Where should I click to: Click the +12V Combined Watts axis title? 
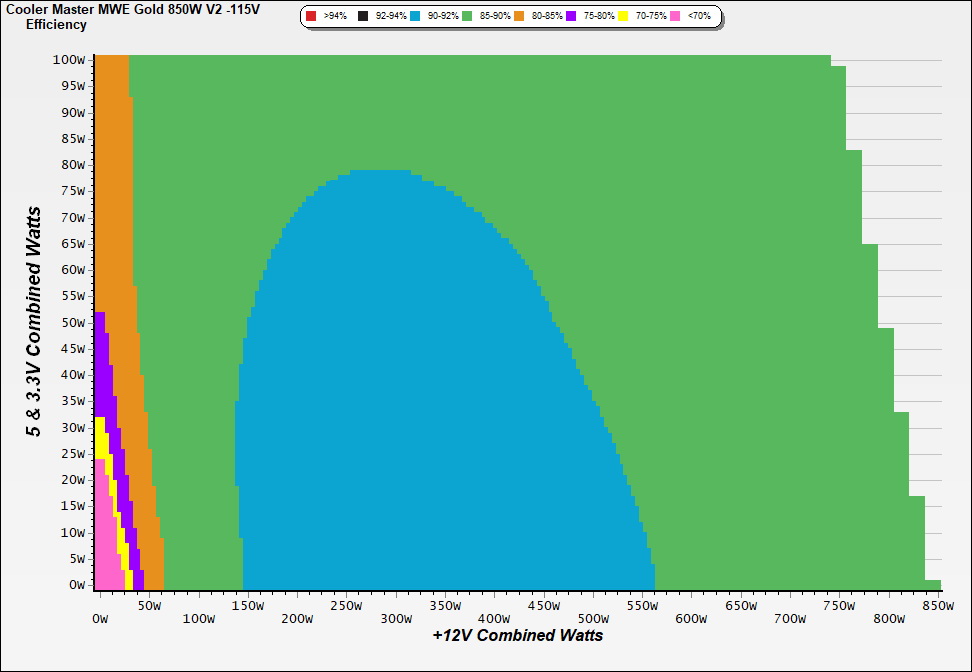pyautogui.click(x=517, y=635)
